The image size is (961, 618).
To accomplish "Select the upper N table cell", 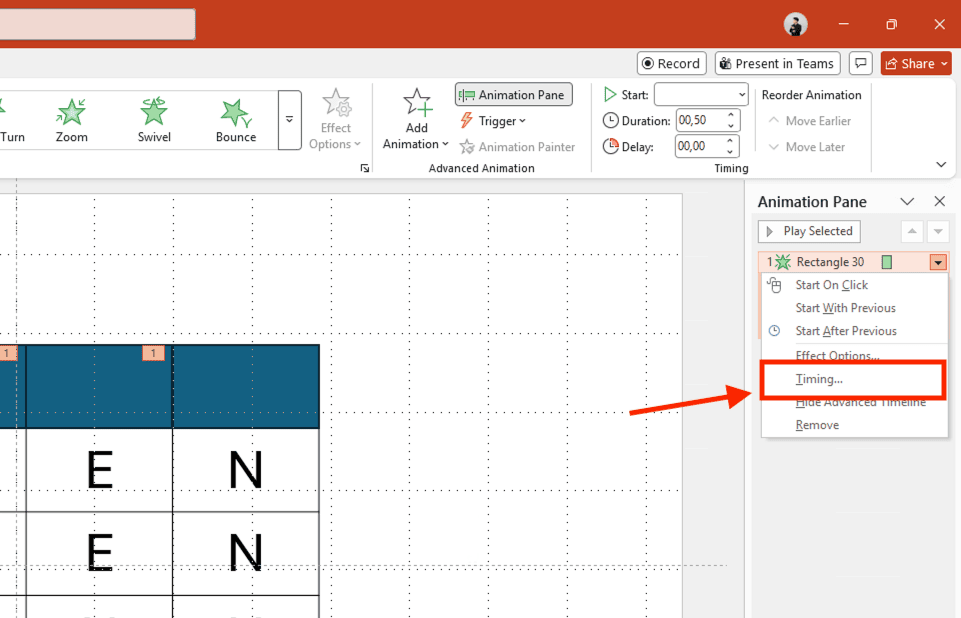I will coord(246,470).
